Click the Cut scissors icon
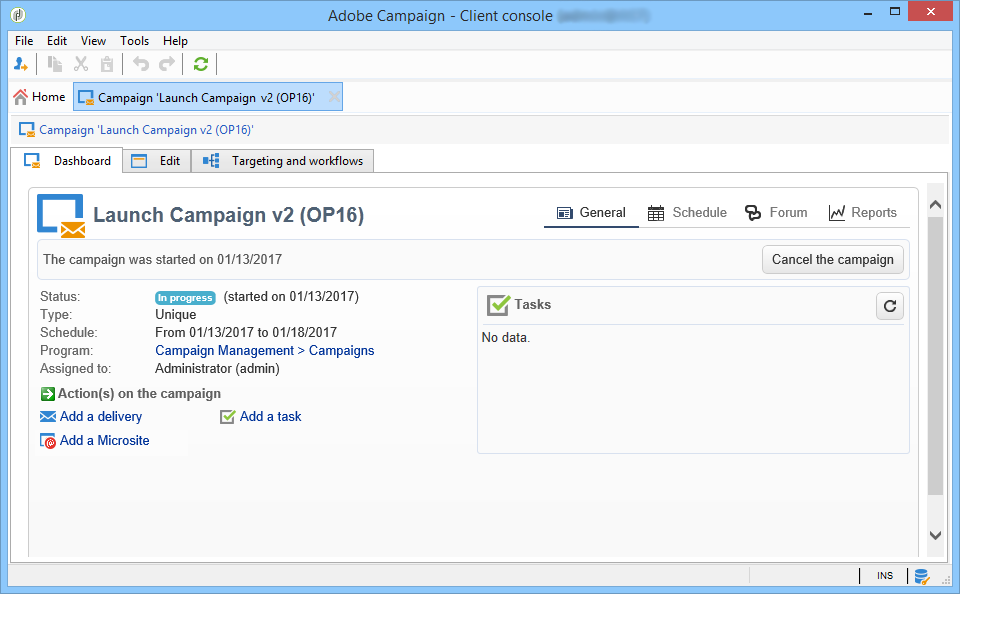The image size is (989, 622). [x=81, y=64]
